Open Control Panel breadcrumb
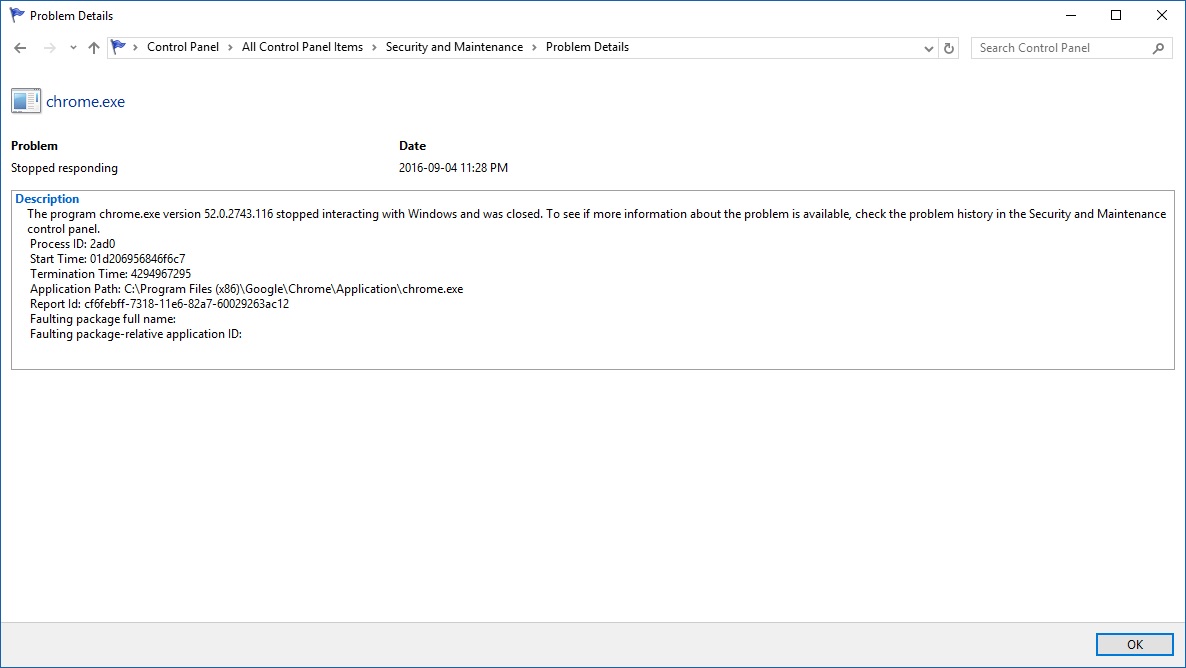 [182, 47]
